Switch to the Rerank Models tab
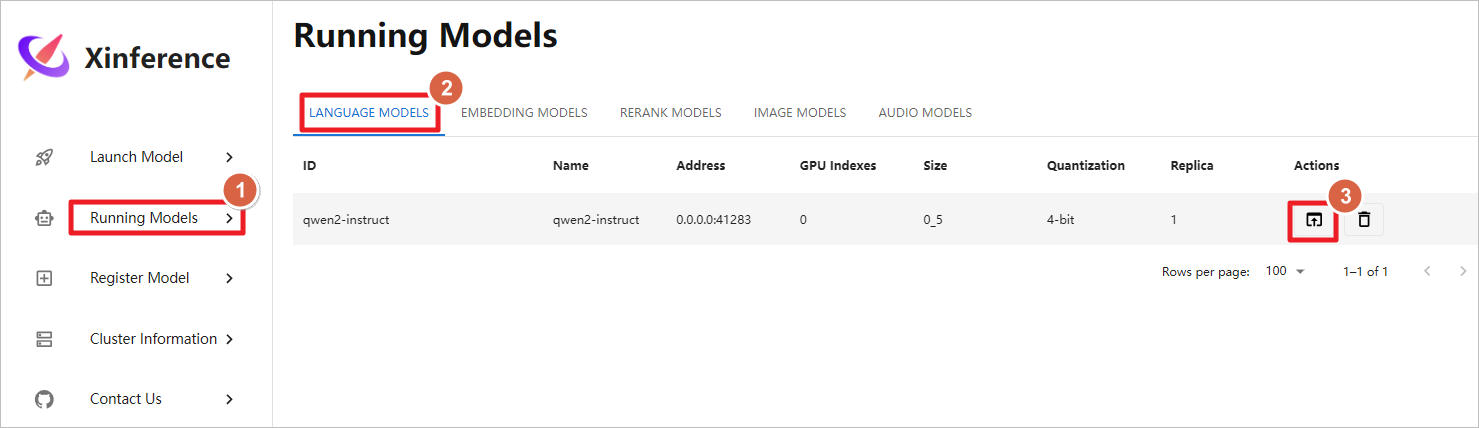Screen dimensions: 1479x428 coord(670,113)
